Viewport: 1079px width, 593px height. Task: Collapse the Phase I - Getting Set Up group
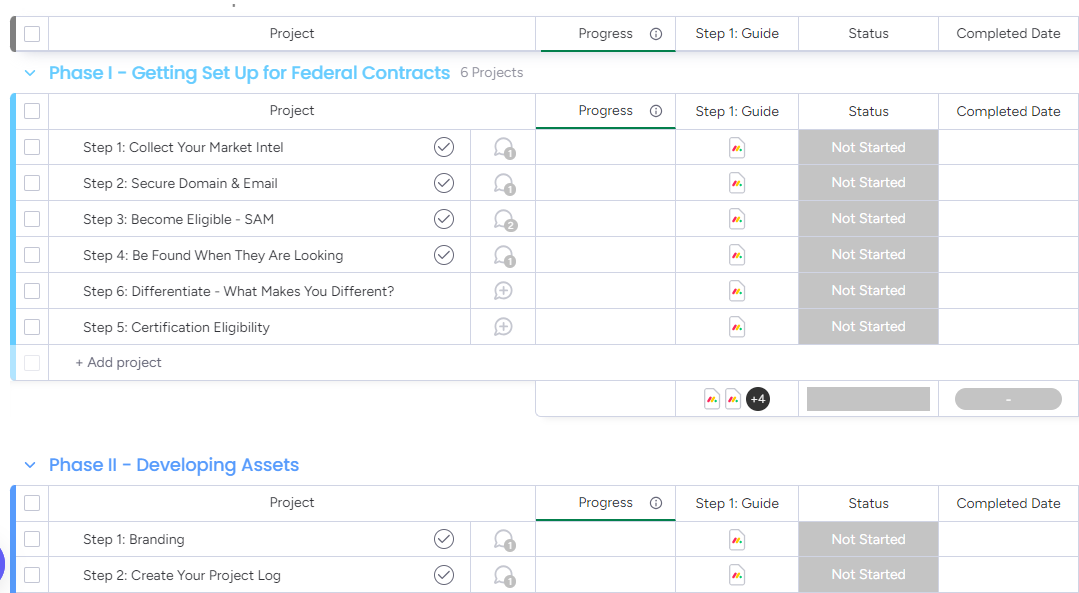(x=30, y=73)
